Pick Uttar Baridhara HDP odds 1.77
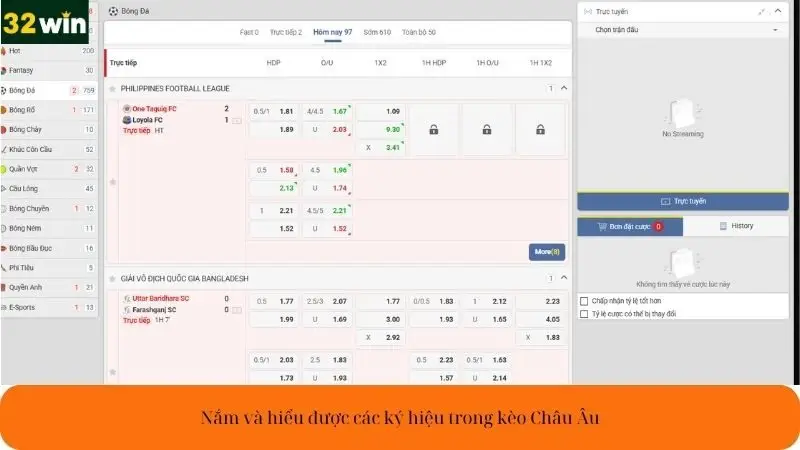 (x=273, y=302)
